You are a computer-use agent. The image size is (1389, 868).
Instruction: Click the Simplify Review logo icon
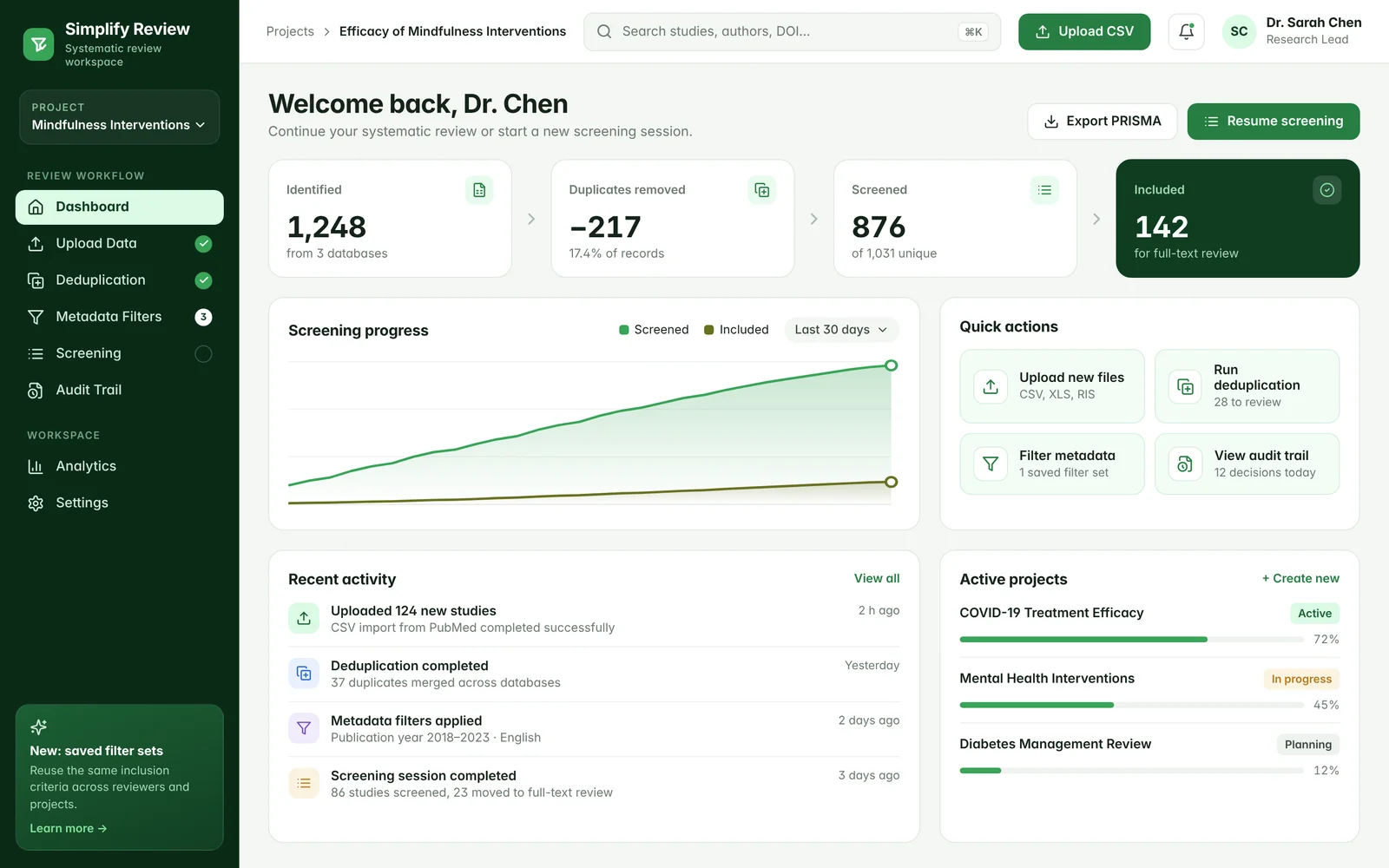pyautogui.click(x=38, y=44)
